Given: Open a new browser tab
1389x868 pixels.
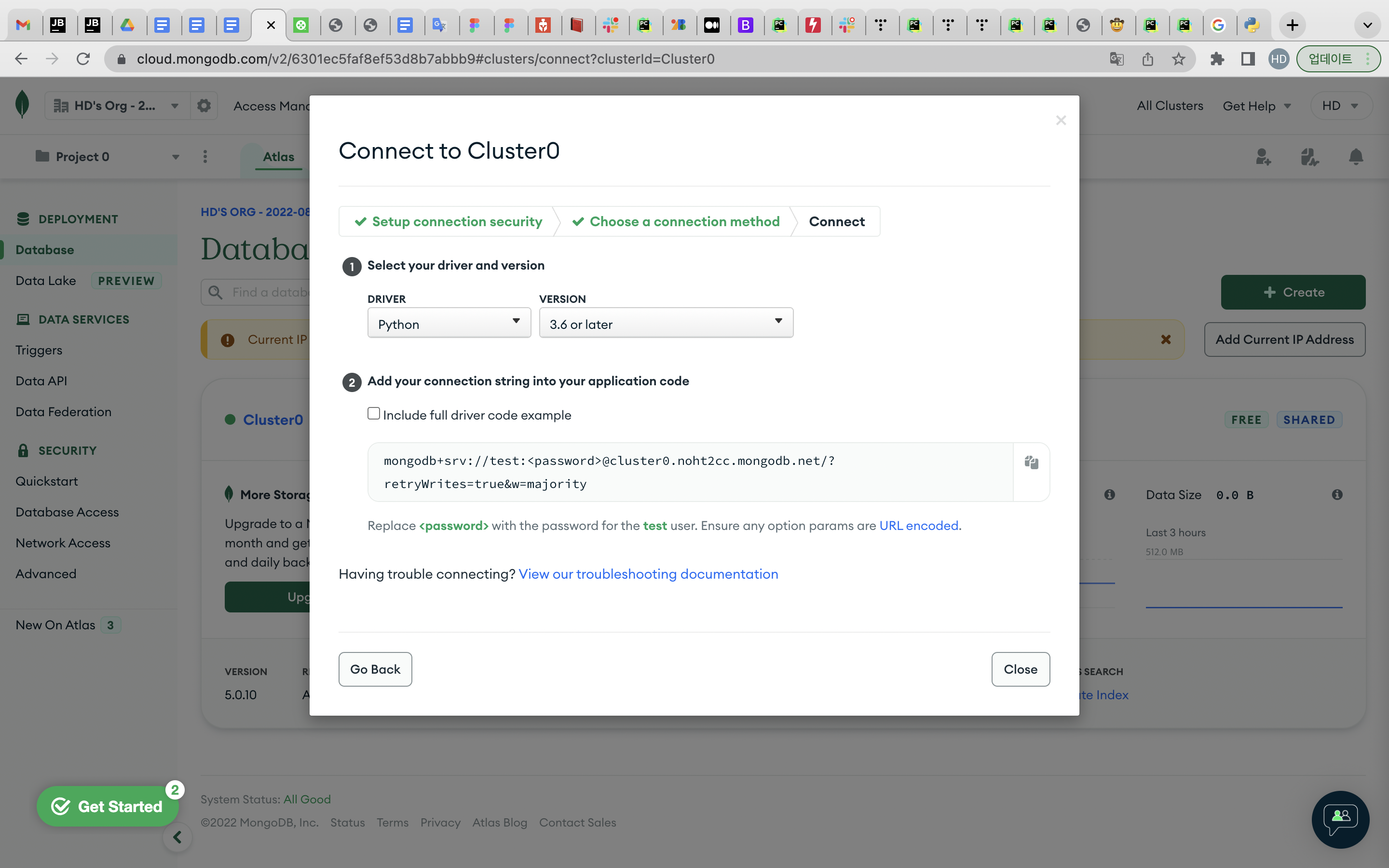Looking at the screenshot, I should pos(1292,25).
